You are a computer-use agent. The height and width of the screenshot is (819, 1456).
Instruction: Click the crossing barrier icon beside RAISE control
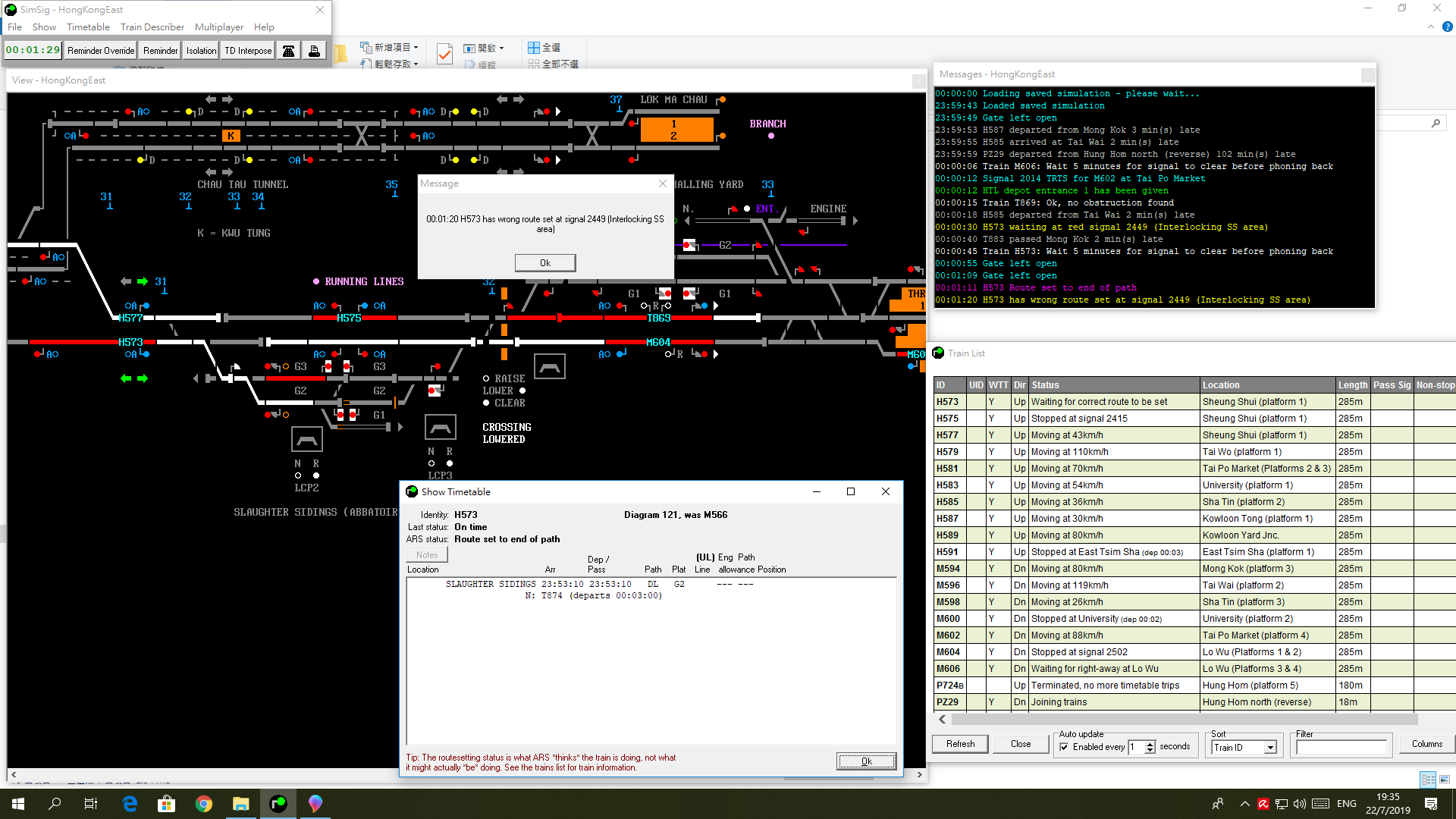click(x=550, y=366)
